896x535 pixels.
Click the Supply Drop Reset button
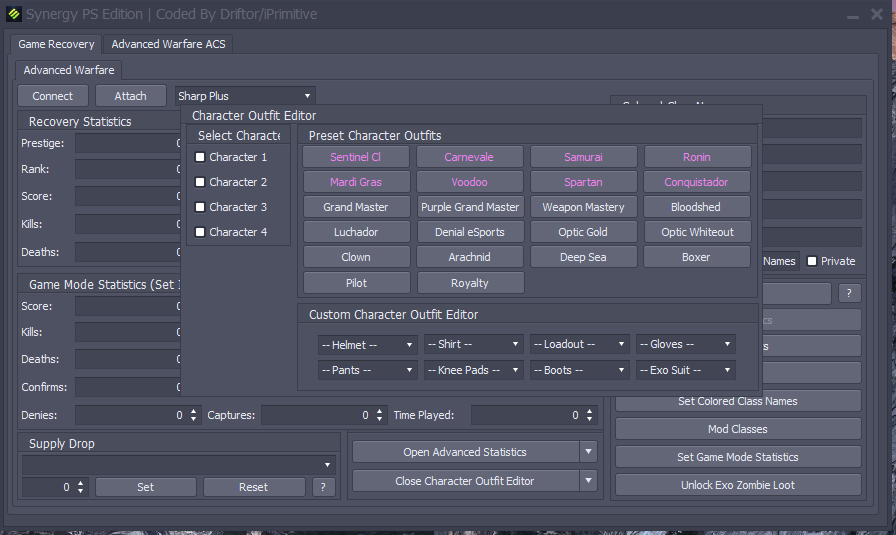[x=254, y=487]
